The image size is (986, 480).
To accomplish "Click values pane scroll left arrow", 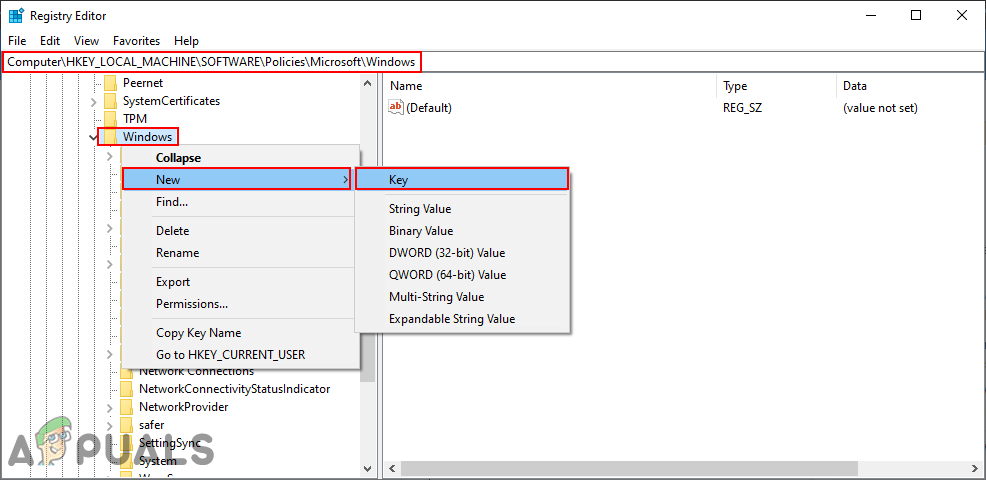I will click(x=392, y=469).
